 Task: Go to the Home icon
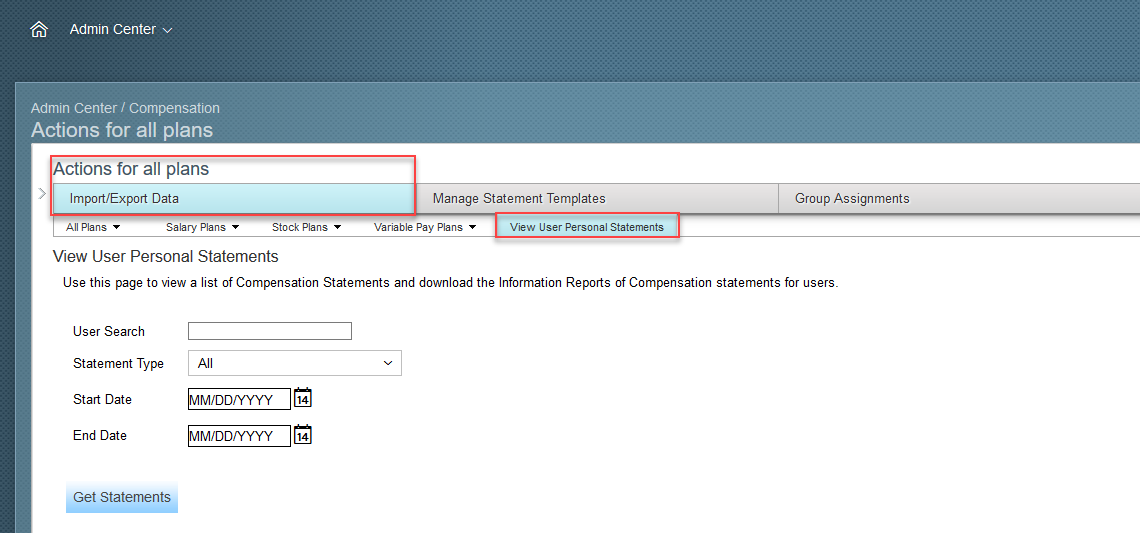(39, 30)
